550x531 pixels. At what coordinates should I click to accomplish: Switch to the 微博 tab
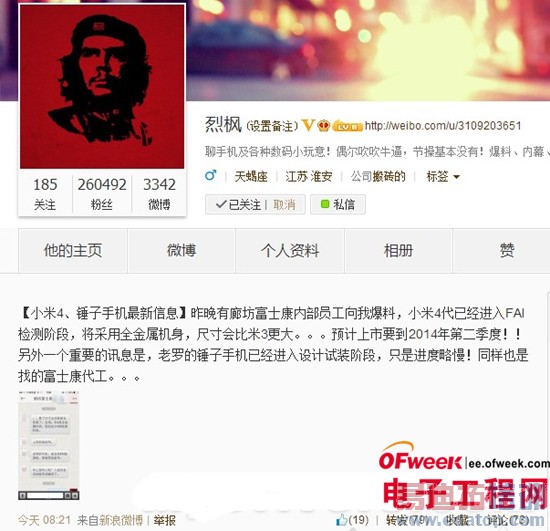pos(181,250)
